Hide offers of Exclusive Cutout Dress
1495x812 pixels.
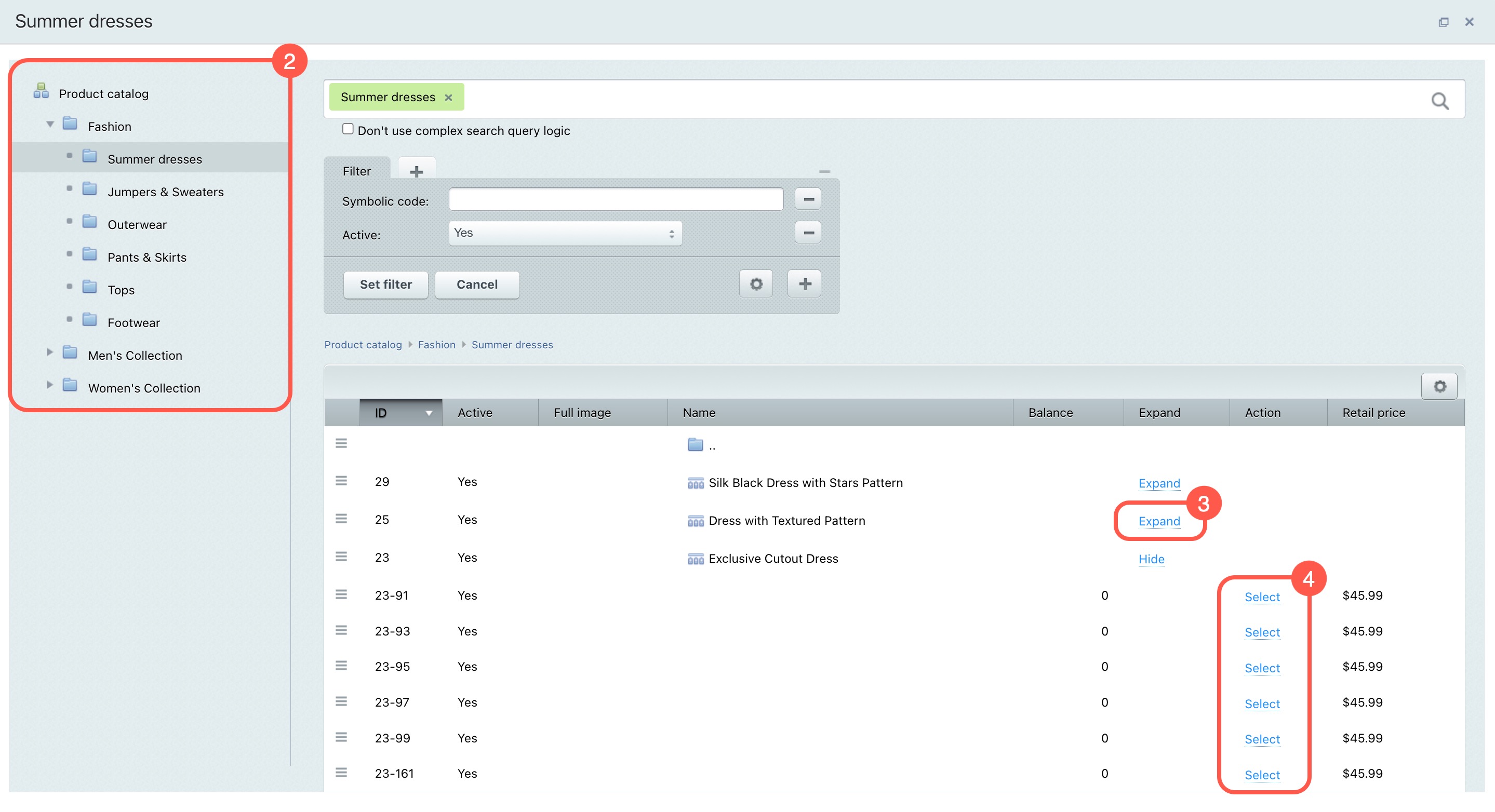pyautogui.click(x=1151, y=559)
